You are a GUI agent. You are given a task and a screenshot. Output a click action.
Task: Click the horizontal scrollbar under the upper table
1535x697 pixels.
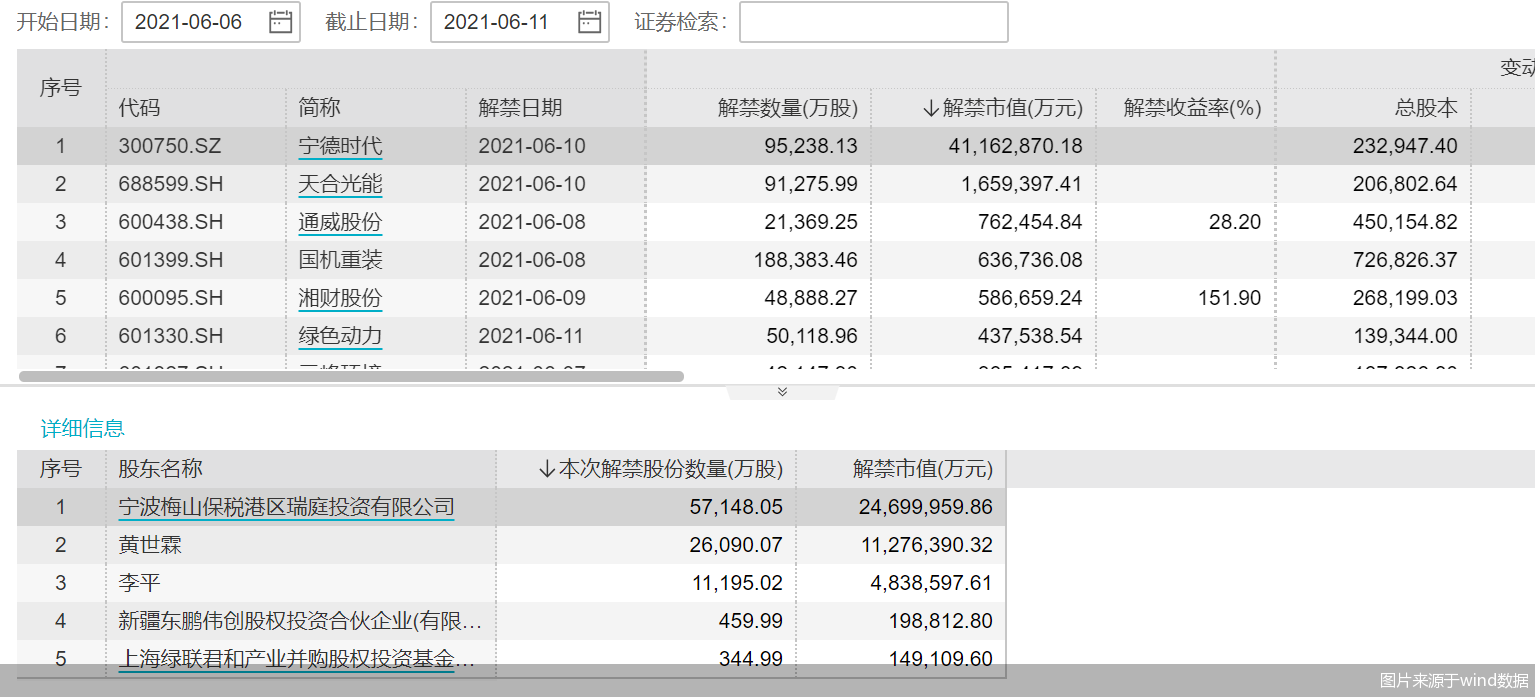click(351, 377)
